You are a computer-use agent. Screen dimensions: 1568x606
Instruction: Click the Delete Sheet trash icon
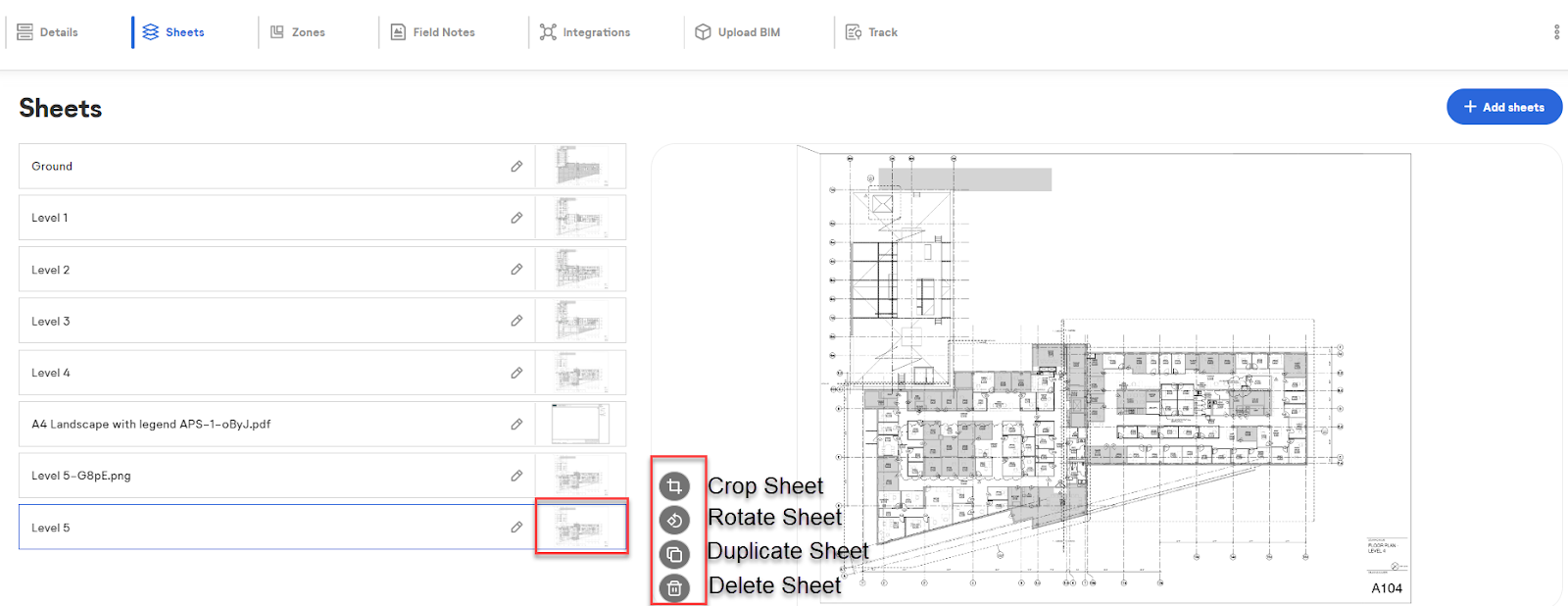click(674, 588)
